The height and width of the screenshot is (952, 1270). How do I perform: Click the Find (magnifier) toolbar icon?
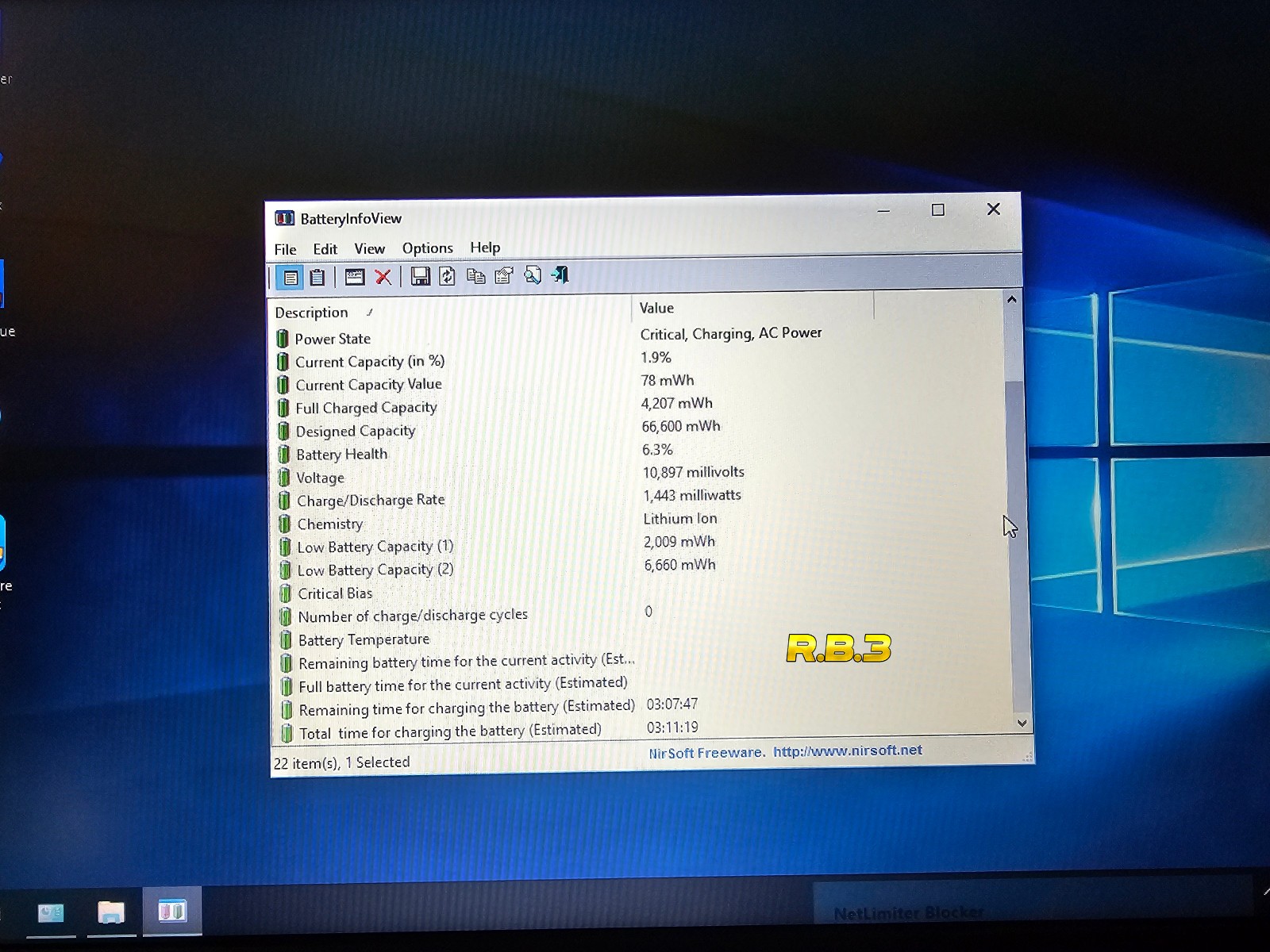coord(533,275)
